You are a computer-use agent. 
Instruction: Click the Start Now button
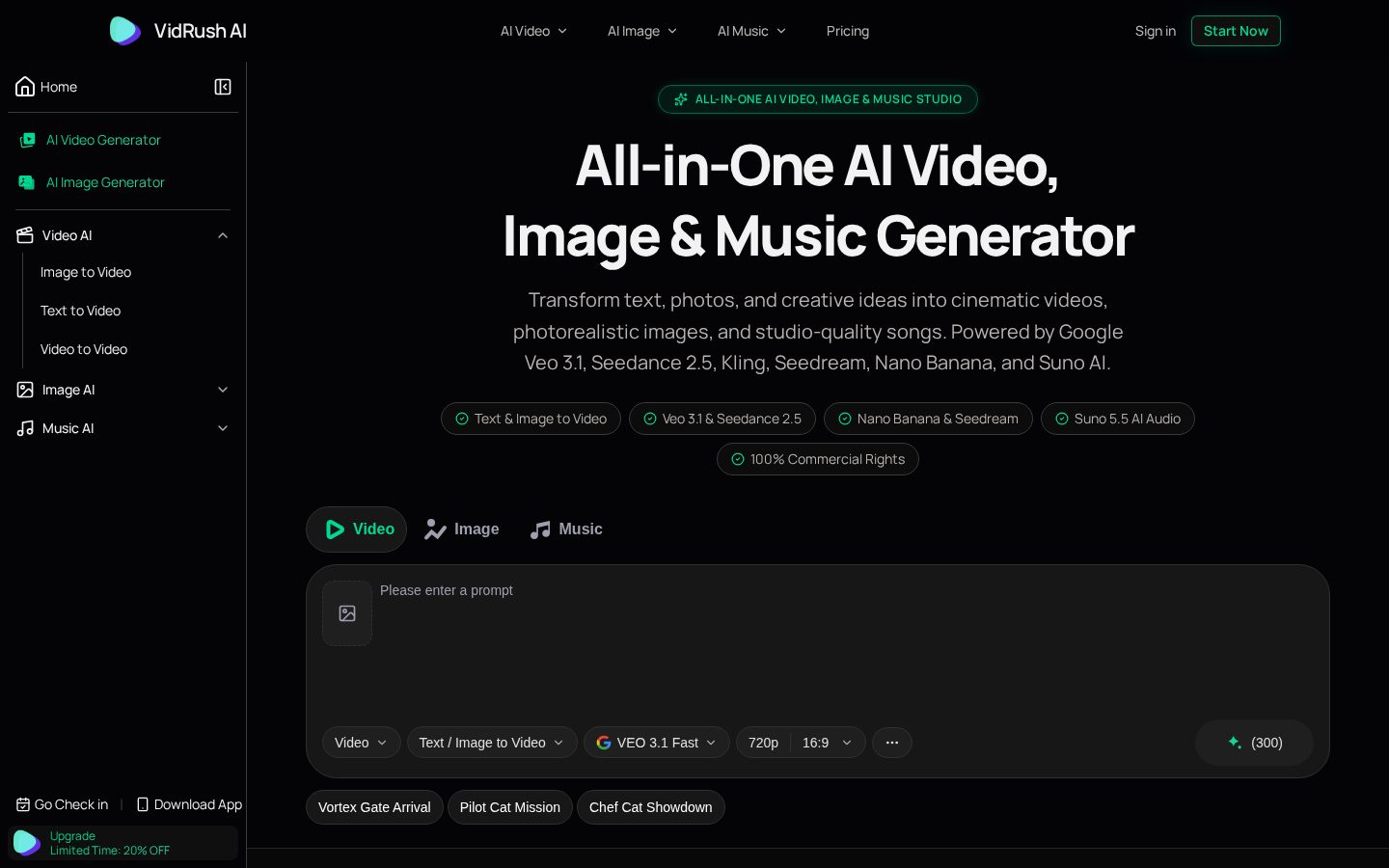point(1236,31)
